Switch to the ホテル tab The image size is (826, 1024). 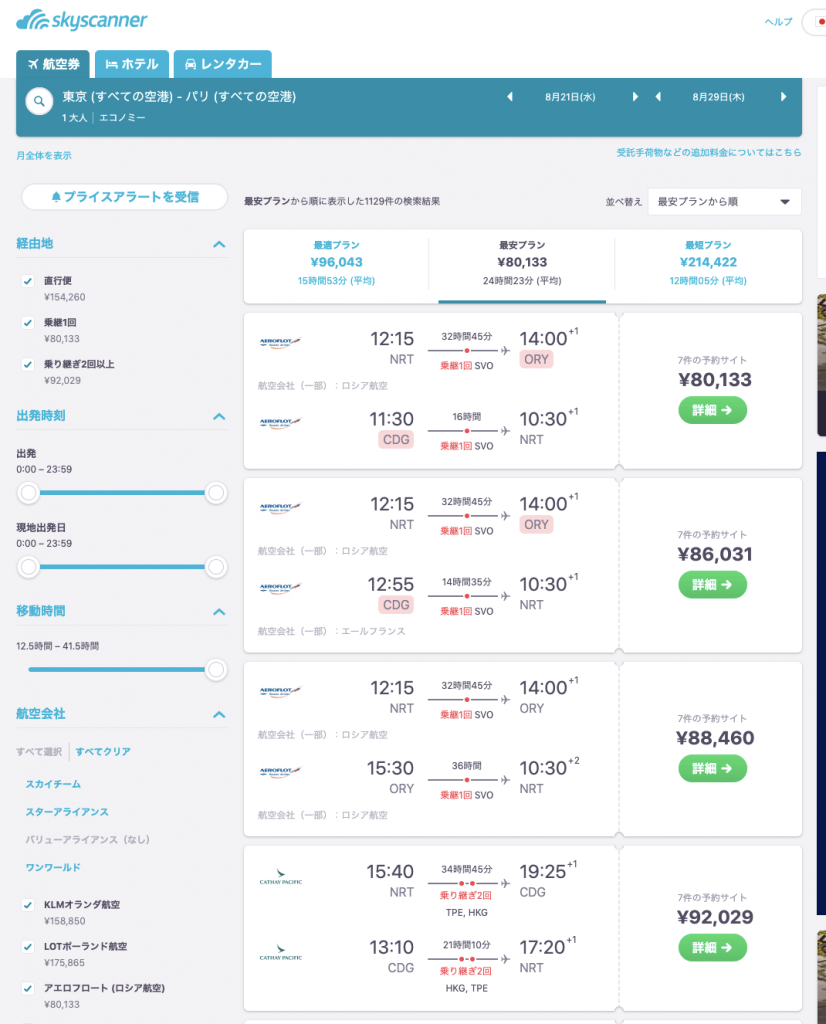(132, 64)
